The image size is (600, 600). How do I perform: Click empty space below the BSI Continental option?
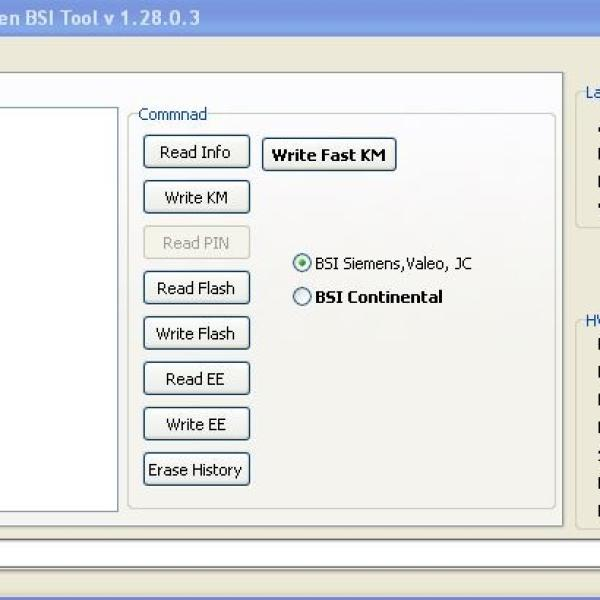400,400
